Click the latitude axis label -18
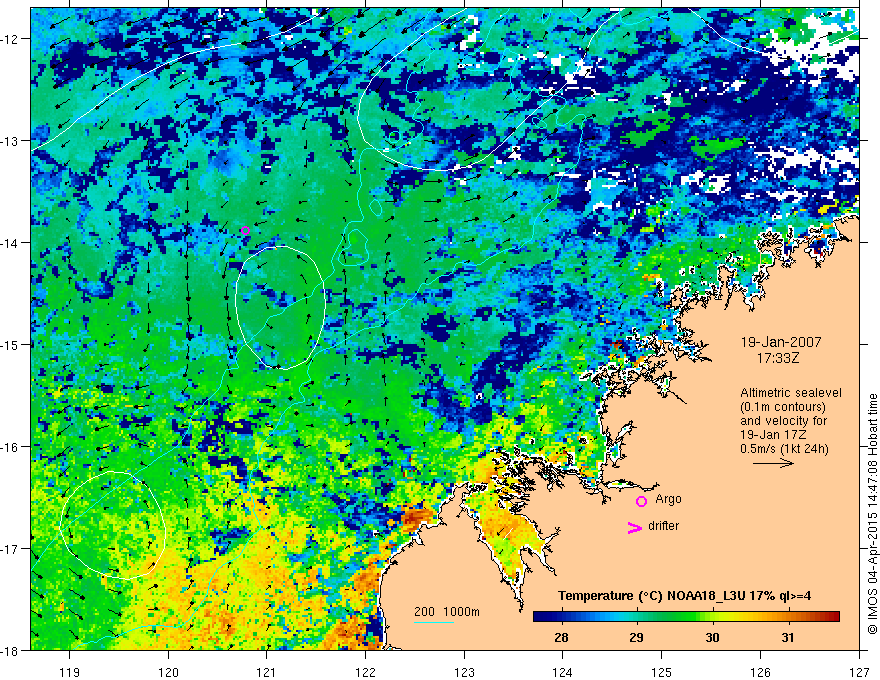The width and height of the screenshot is (880, 680). (x=11, y=650)
